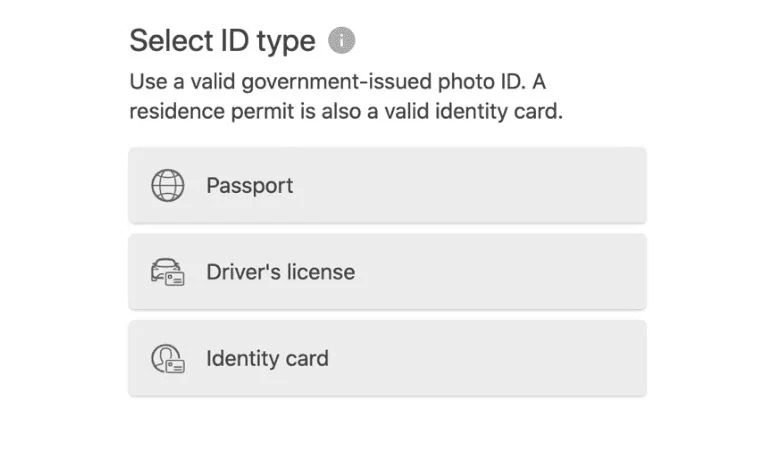Screen dimensions: 775x450
Task: Click the car and card icon
Action: tap(167, 272)
